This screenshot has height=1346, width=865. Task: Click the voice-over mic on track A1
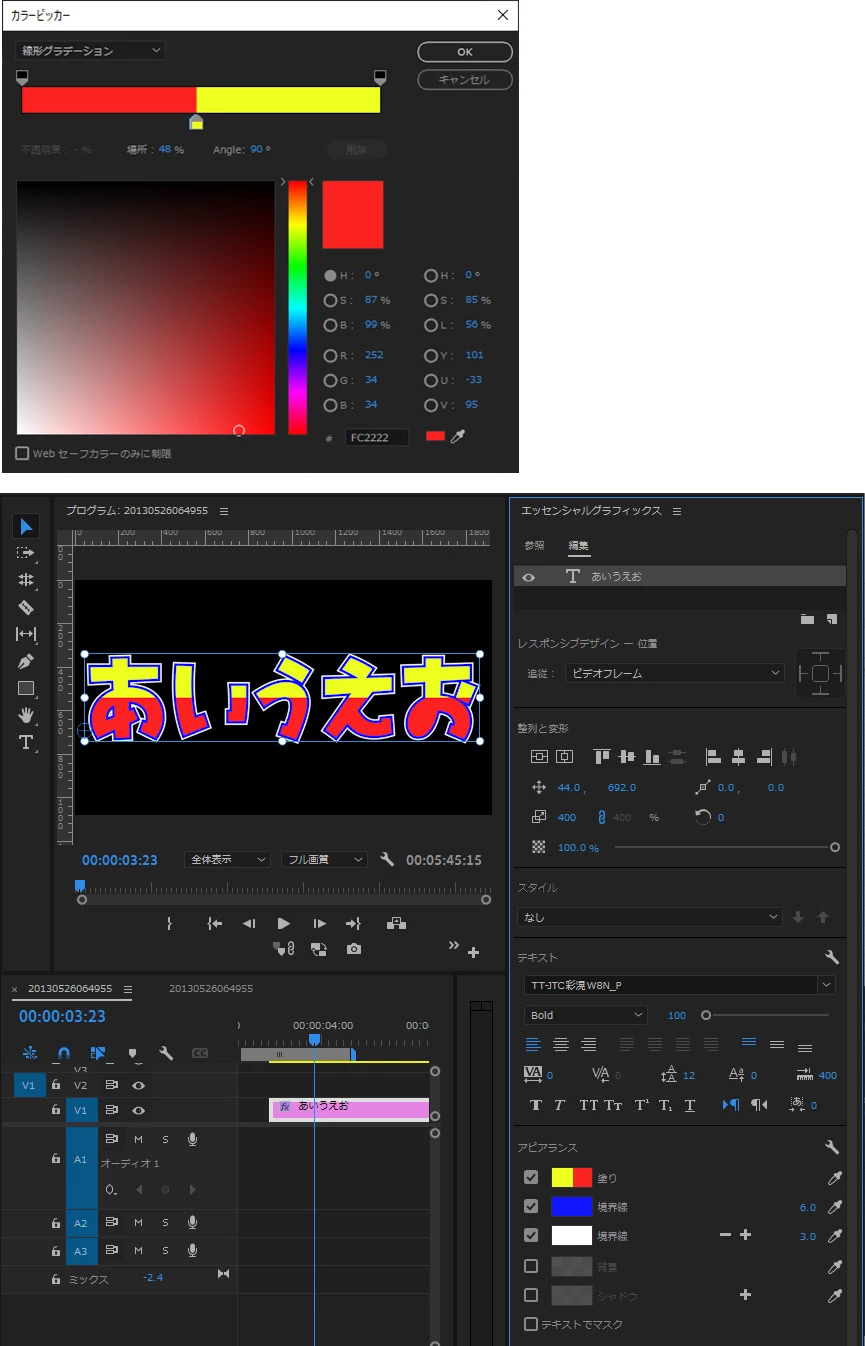point(192,1139)
